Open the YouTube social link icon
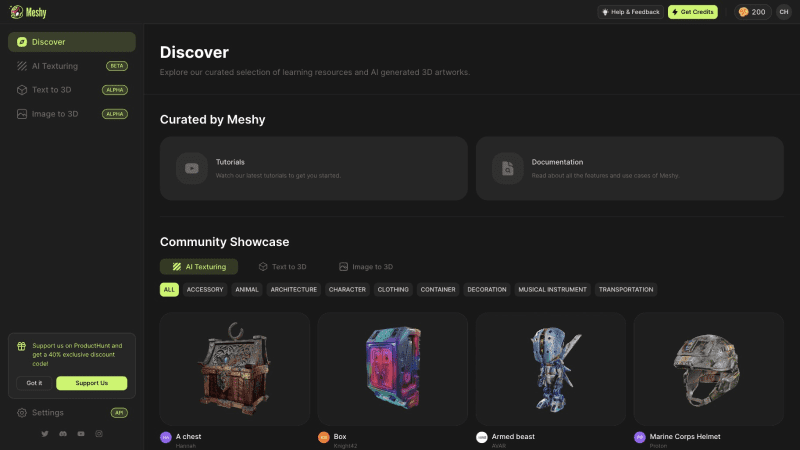Screen dimensions: 800x450 [80, 433]
